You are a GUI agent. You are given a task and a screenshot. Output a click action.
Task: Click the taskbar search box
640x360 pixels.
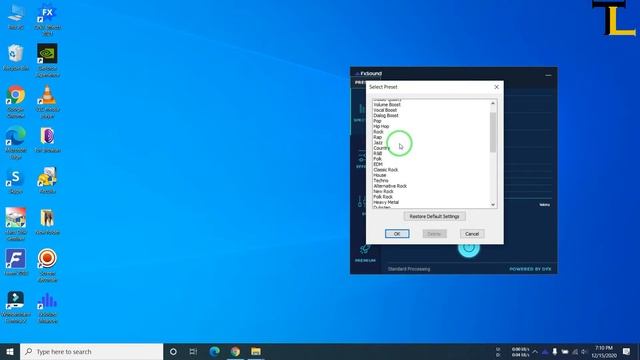pyautogui.click(x=91, y=351)
